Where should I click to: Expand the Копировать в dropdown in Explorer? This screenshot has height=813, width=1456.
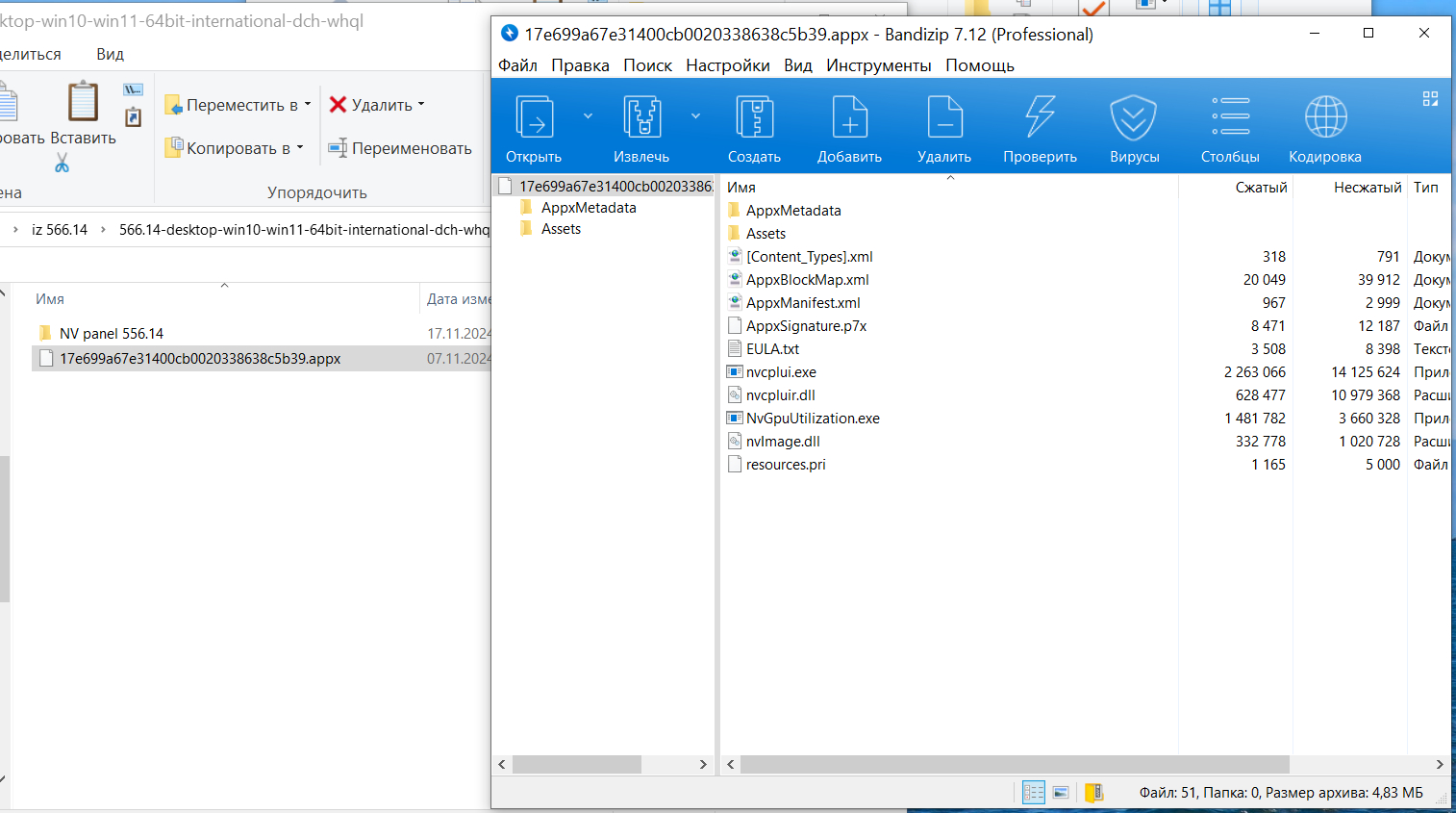[x=300, y=147]
